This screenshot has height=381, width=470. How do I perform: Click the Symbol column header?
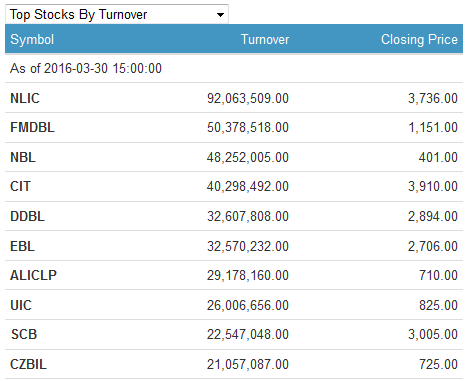pyautogui.click(x=32, y=40)
